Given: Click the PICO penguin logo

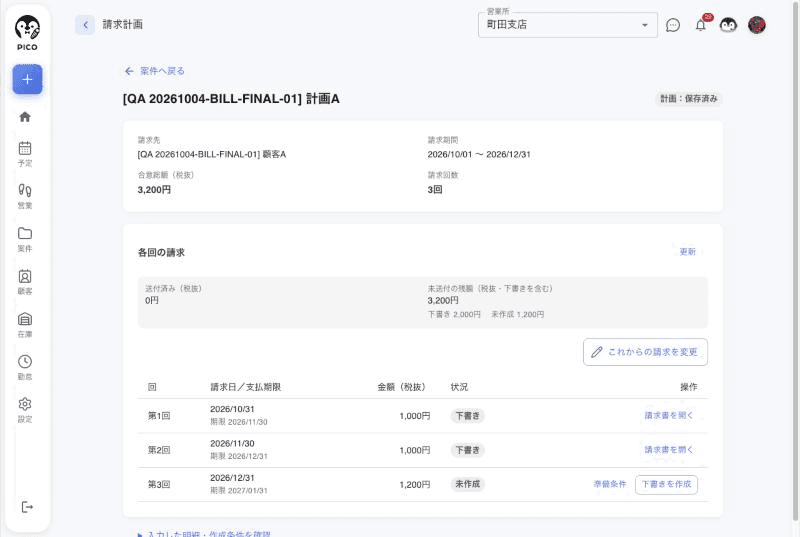Looking at the screenshot, I should [x=27, y=32].
